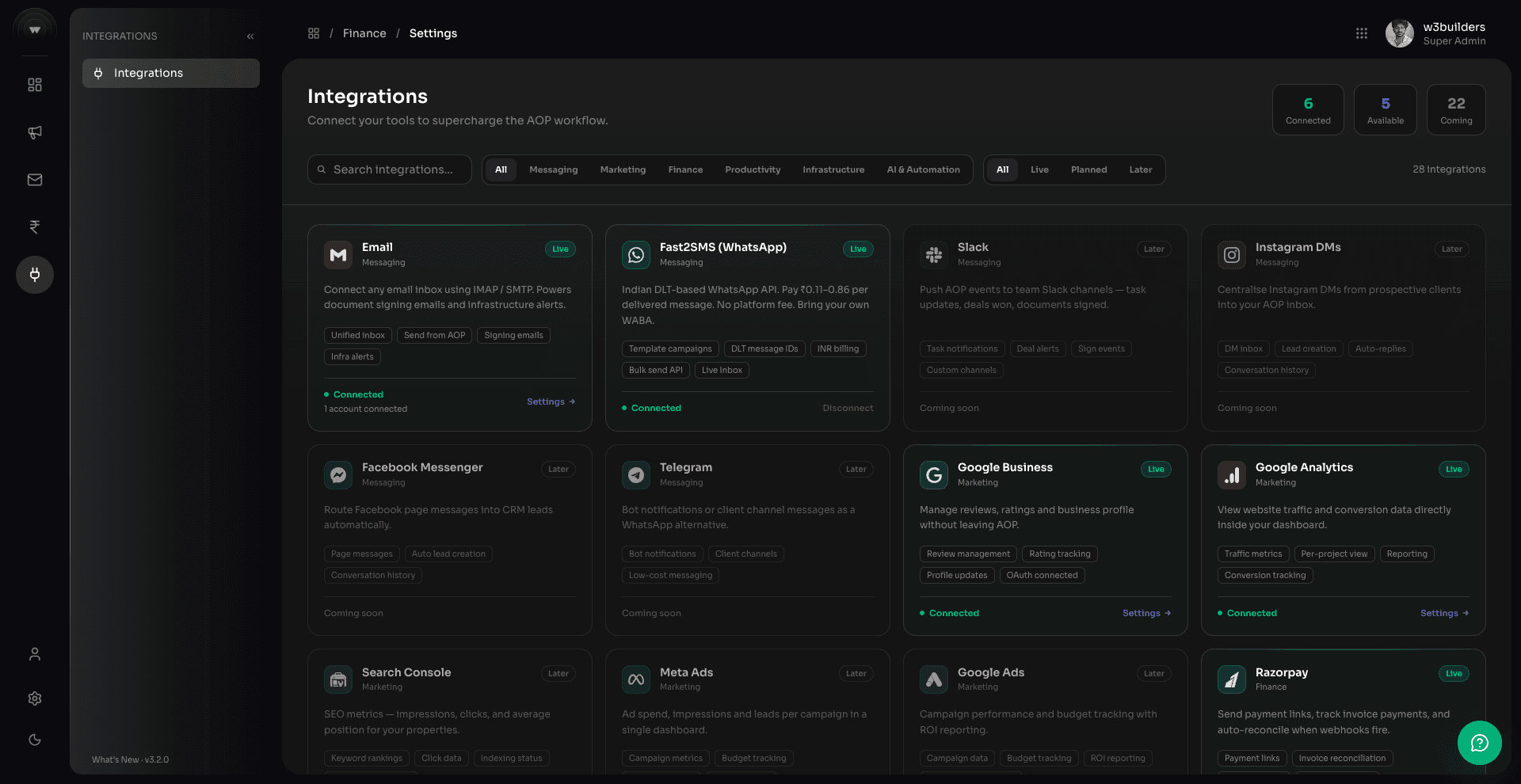The image size is (1521, 784).
Task: Open Settings for Google Analytics
Action: [x=1444, y=613]
